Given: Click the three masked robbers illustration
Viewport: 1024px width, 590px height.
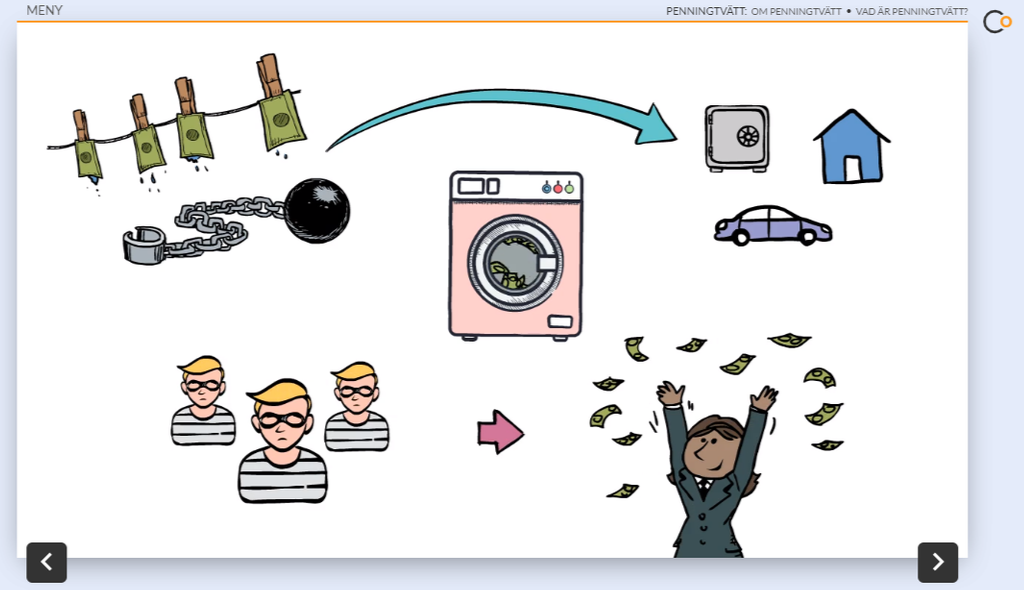Looking at the screenshot, I should pyautogui.click(x=281, y=430).
